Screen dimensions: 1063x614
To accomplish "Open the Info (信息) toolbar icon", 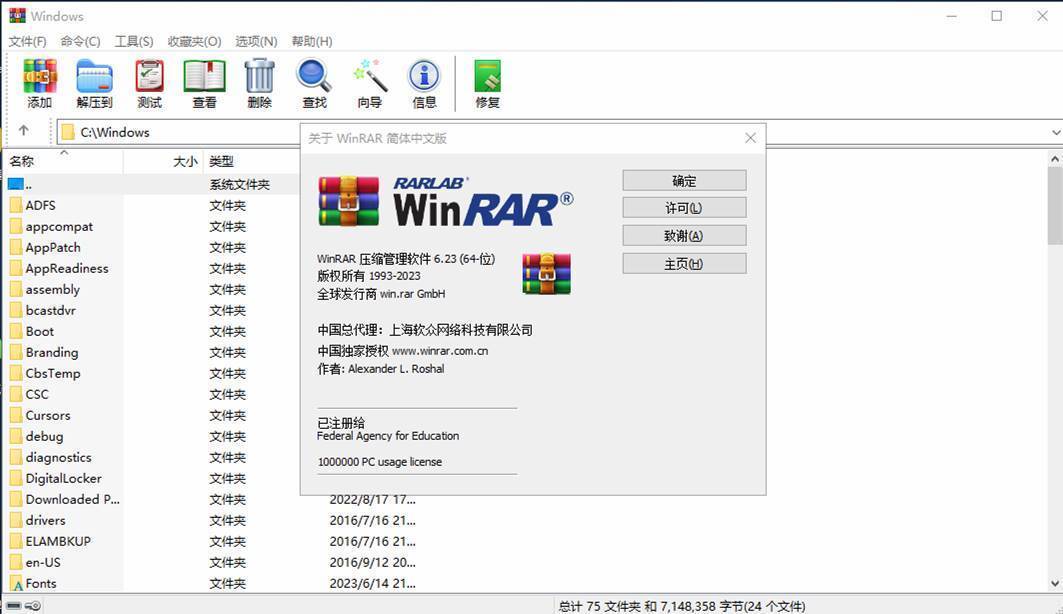I will (x=424, y=83).
